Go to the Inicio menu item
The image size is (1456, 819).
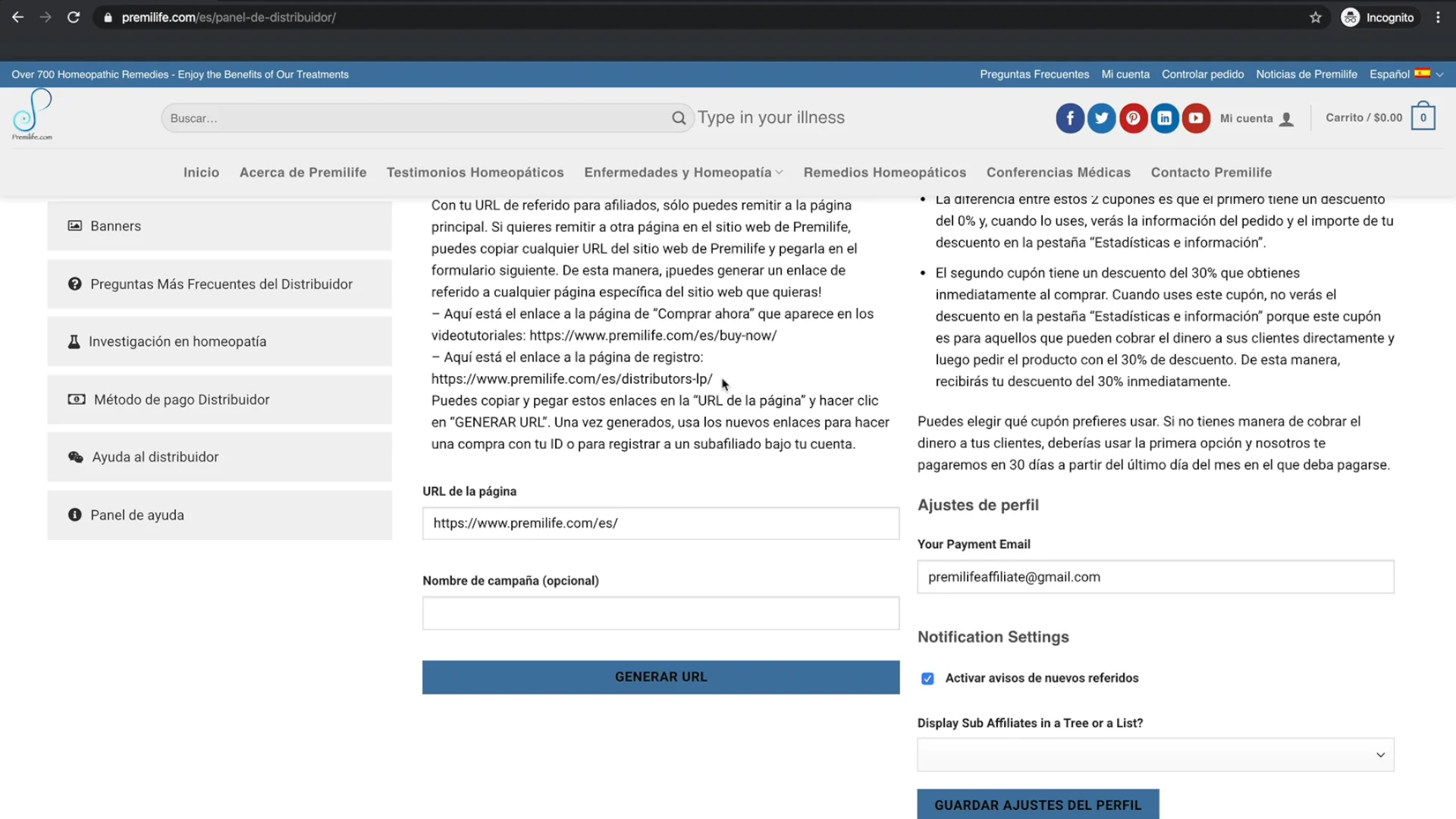tap(201, 172)
